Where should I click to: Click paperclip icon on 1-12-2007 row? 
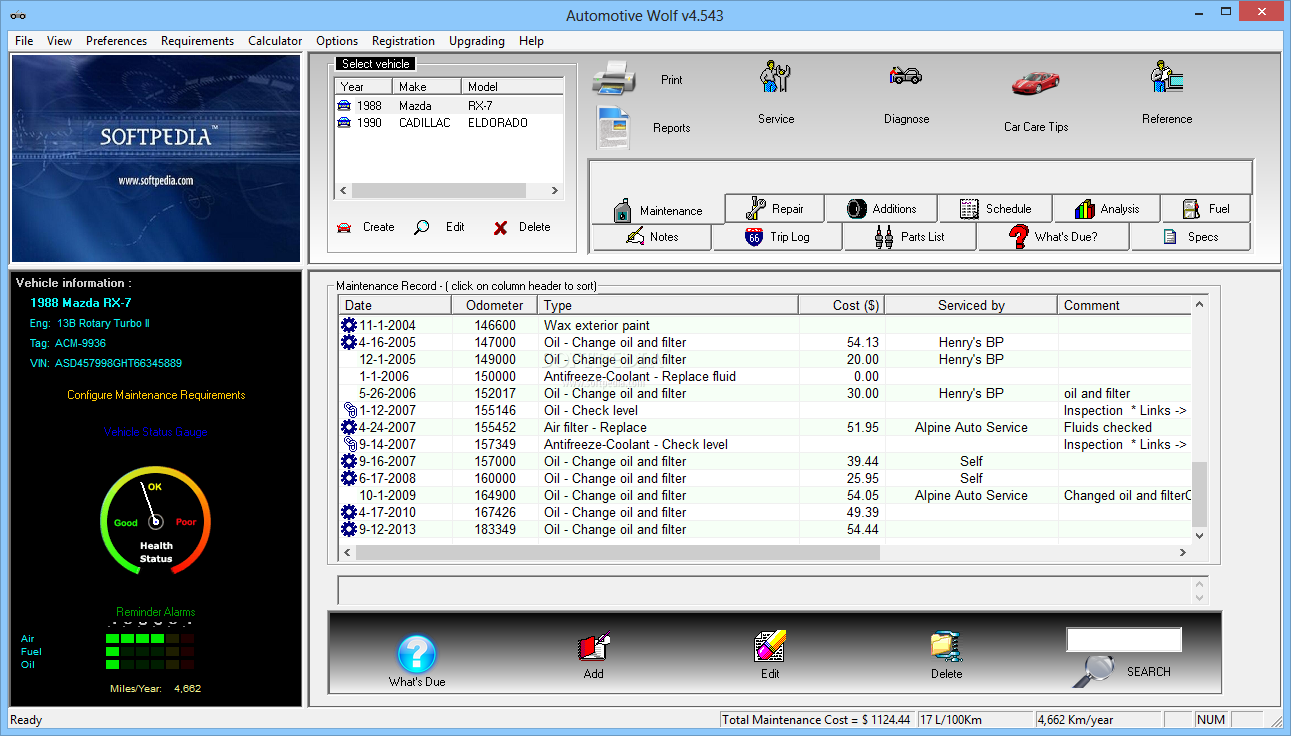[x=349, y=410]
